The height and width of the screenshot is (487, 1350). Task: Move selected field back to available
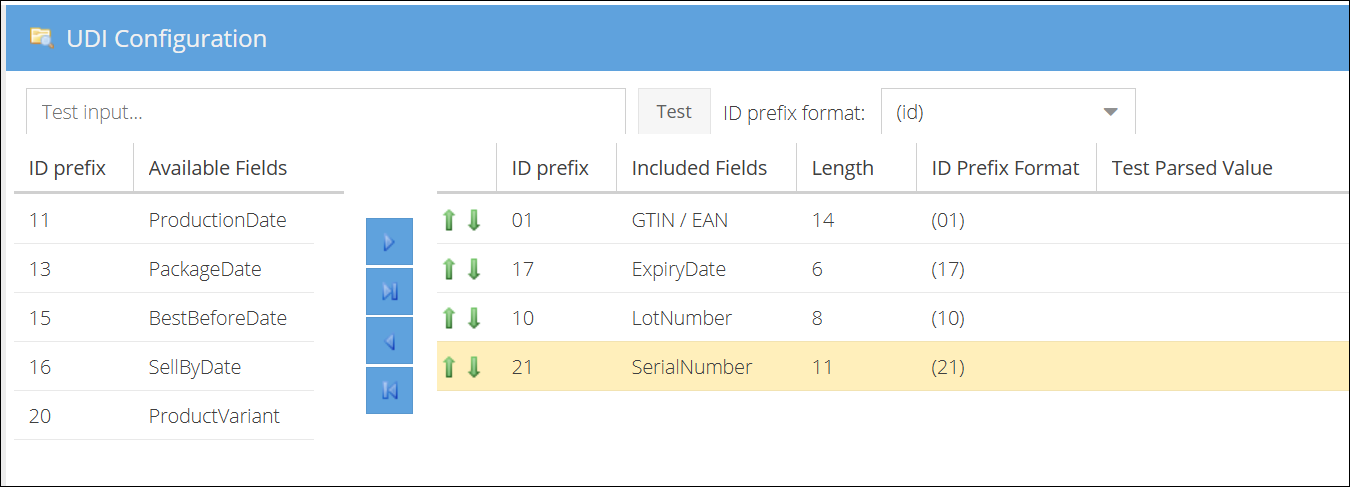click(x=389, y=341)
